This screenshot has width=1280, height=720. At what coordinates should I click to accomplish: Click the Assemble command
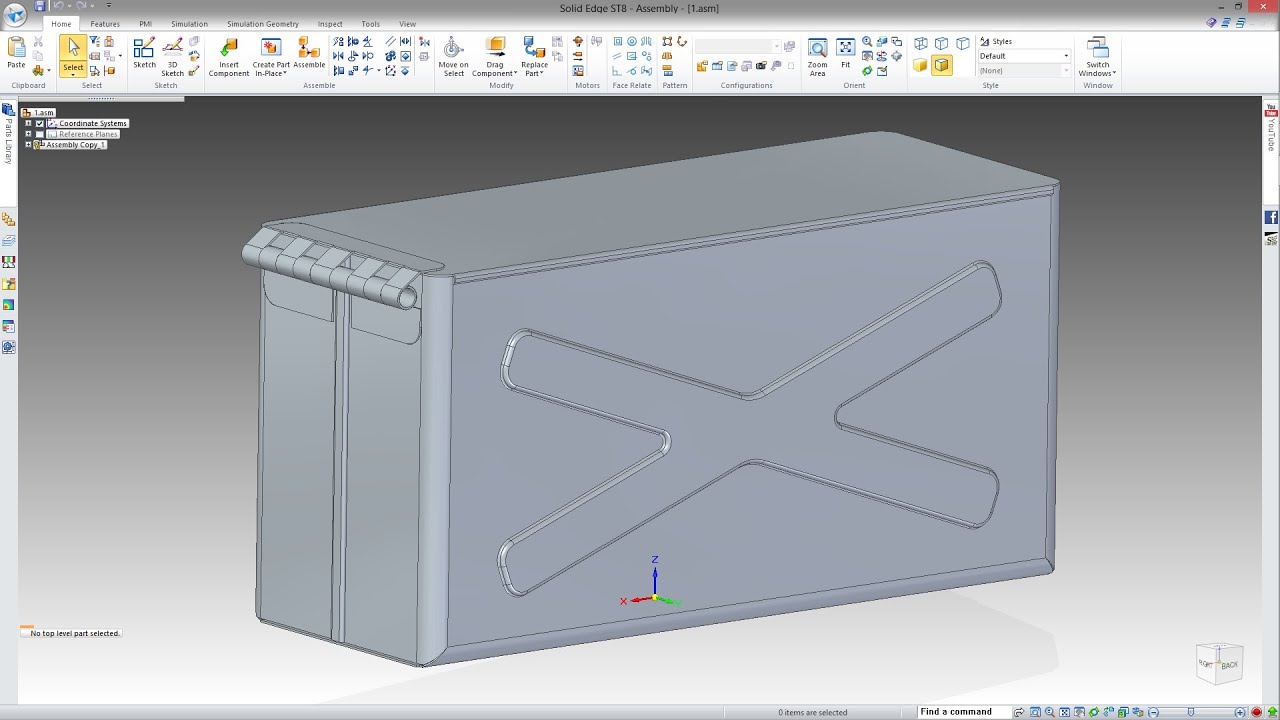coord(309,54)
